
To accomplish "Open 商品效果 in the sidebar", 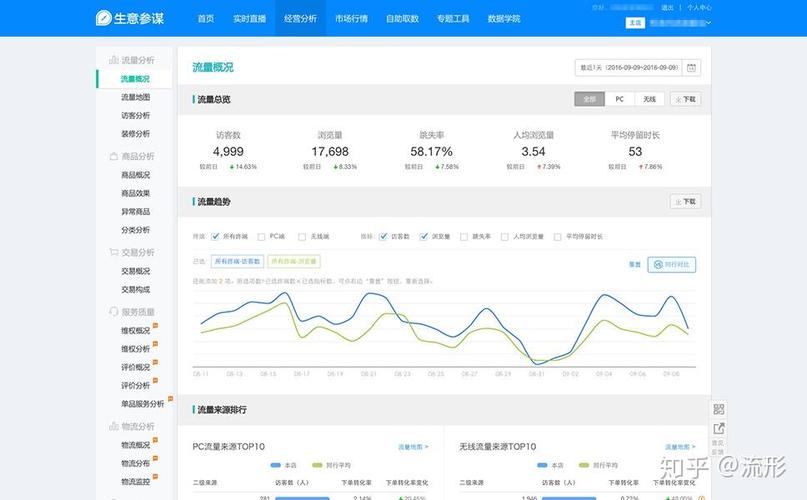I will point(135,193).
